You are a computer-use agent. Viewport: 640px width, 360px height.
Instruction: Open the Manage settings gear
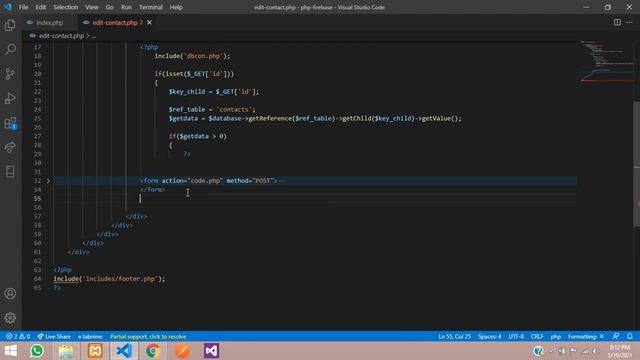[x=10, y=318]
